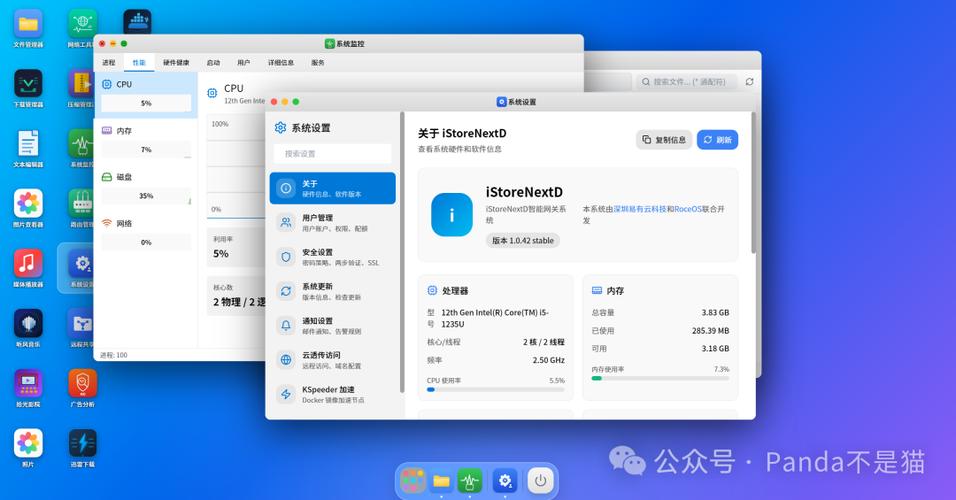This screenshot has height=500, width=956.
Task: Click the refresh icon in background file window
Action: click(749, 82)
